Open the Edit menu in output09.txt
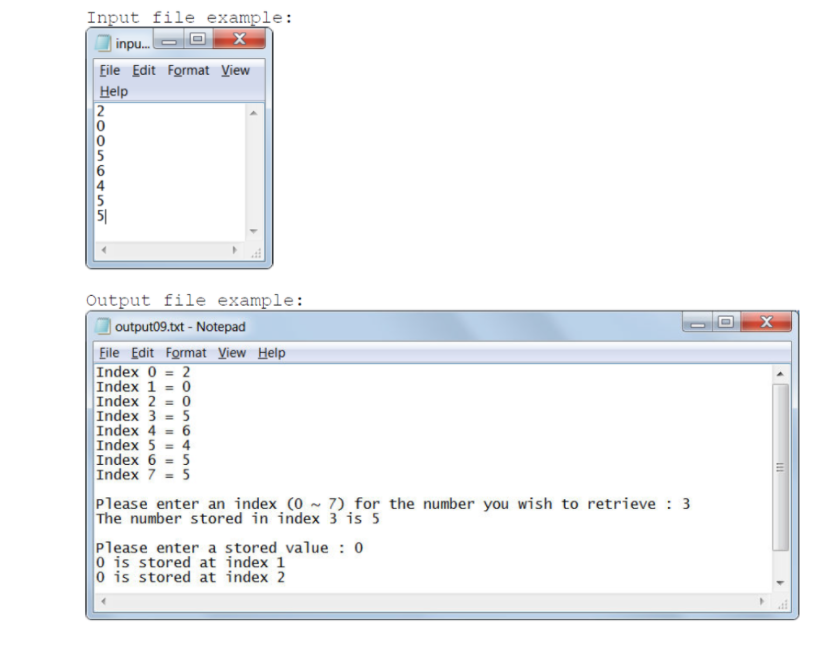833x658 pixels. (142, 353)
